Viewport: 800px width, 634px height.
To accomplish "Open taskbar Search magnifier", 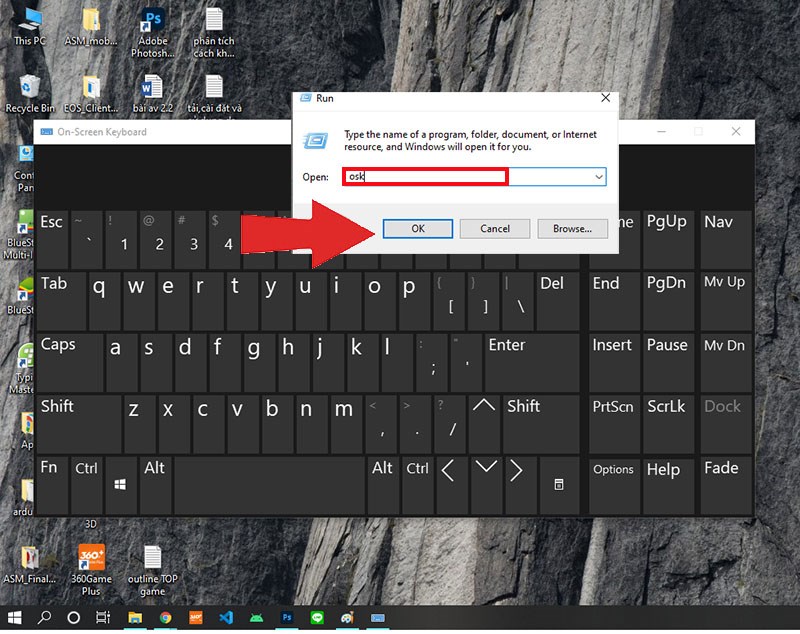I will click(x=44, y=618).
